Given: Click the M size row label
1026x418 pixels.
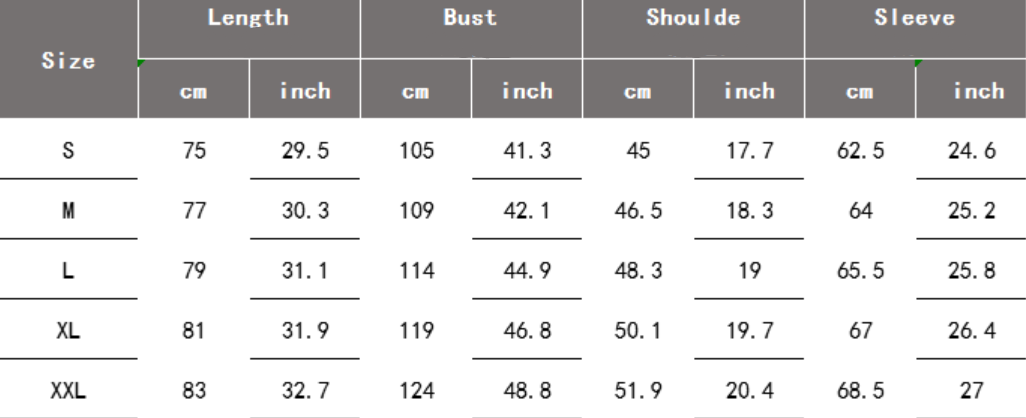Looking at the screenshot, I should pyautogui.click(x=67, y=209).
